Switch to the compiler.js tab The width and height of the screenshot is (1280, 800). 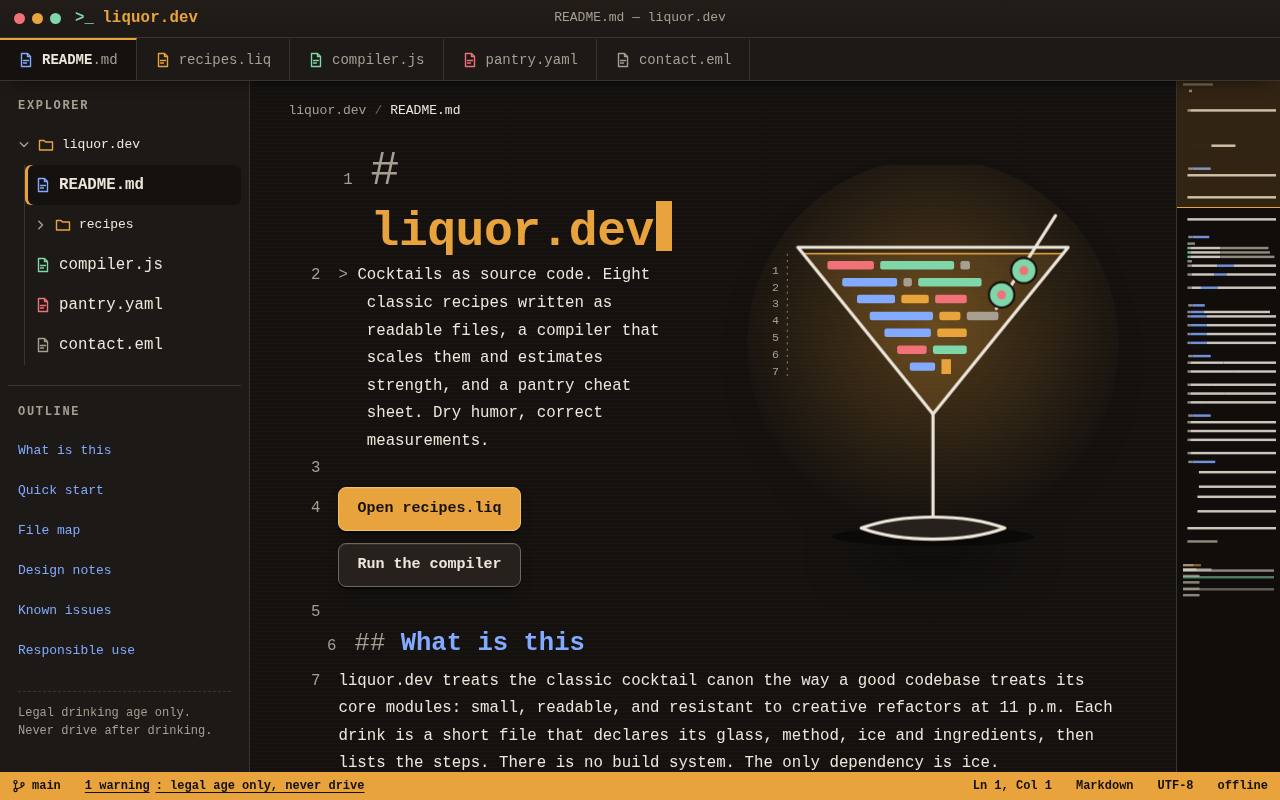coord(367,60)
